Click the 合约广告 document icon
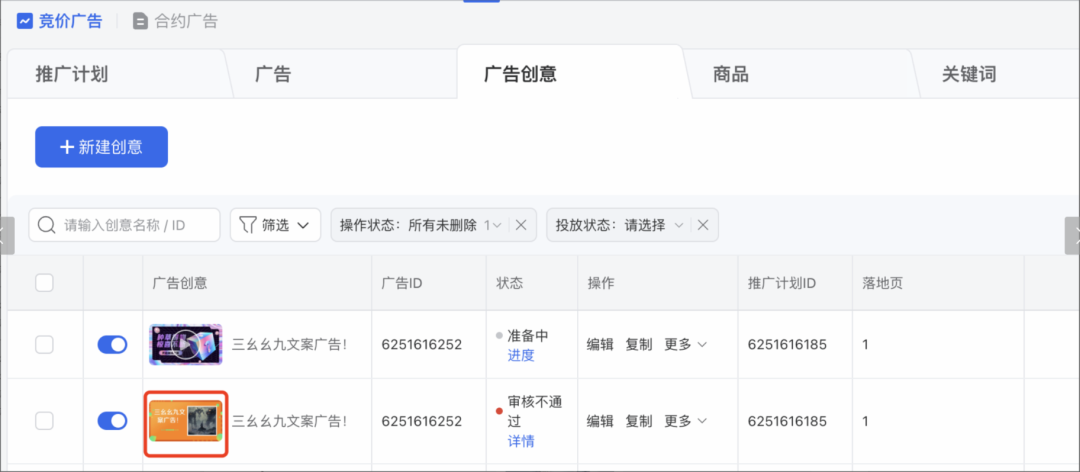This screenshot has width=1080, height=472. coord(140,20)
